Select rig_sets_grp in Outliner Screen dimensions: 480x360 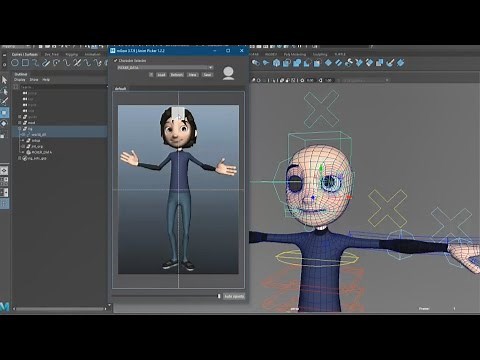[37, 158]
